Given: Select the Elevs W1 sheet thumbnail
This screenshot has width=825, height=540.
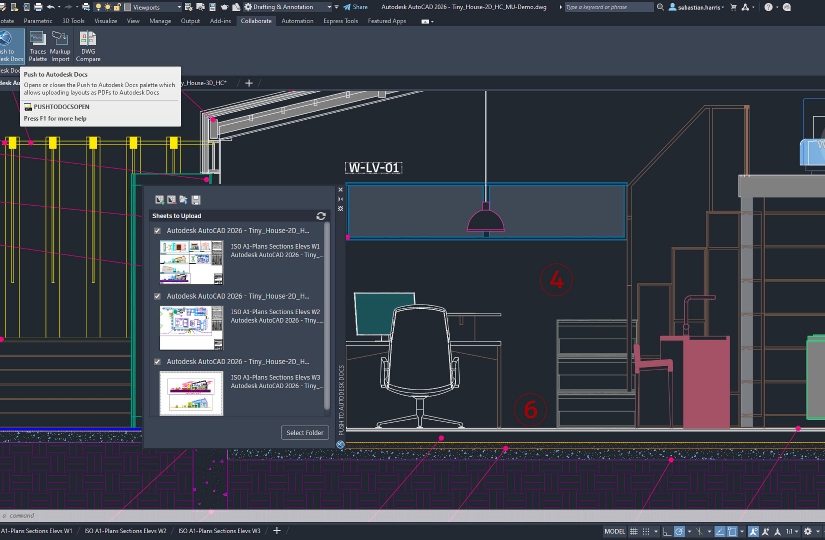Looking at the screenshot, I should (192, 262).
